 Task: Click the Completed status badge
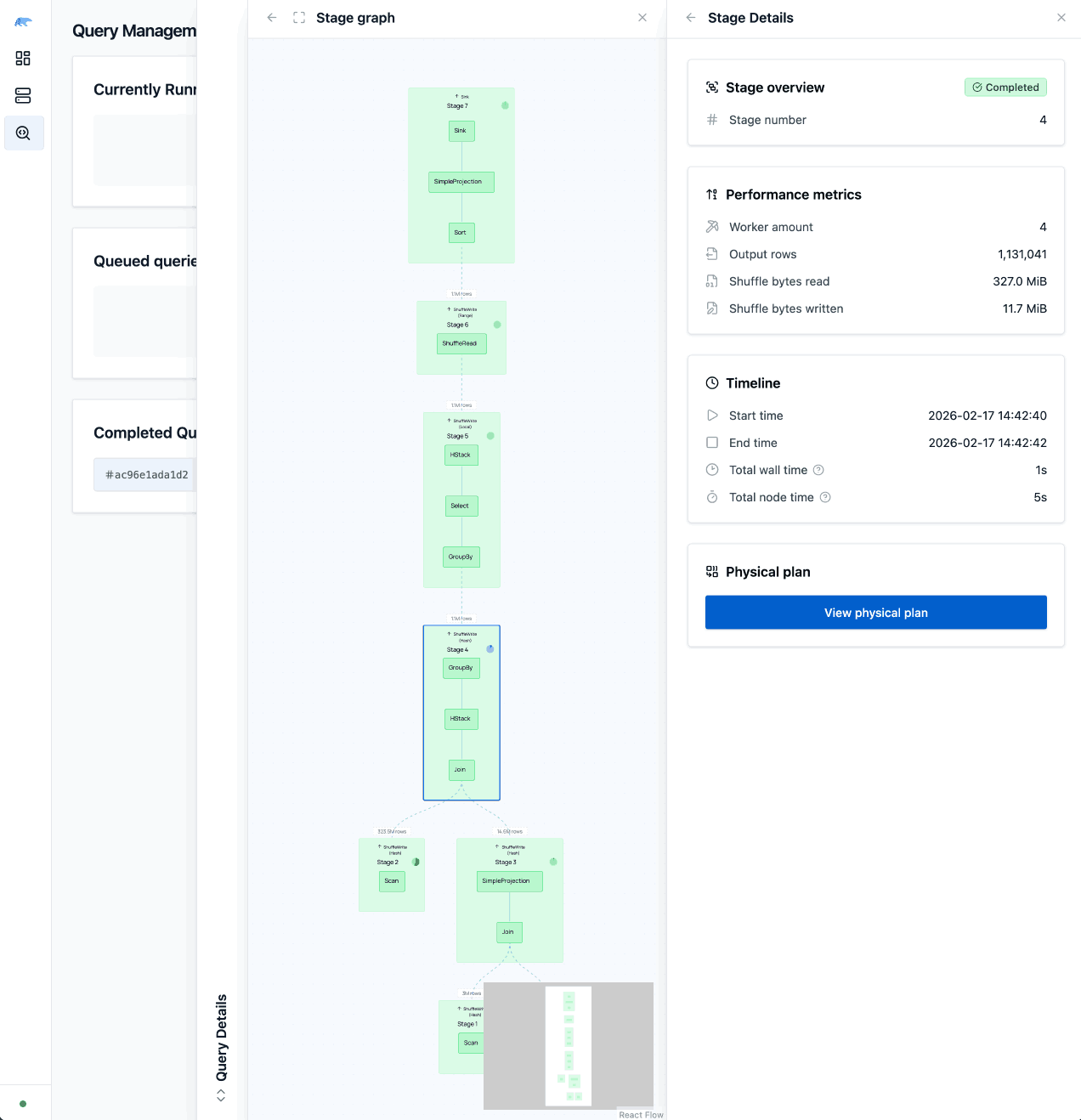1005,87
